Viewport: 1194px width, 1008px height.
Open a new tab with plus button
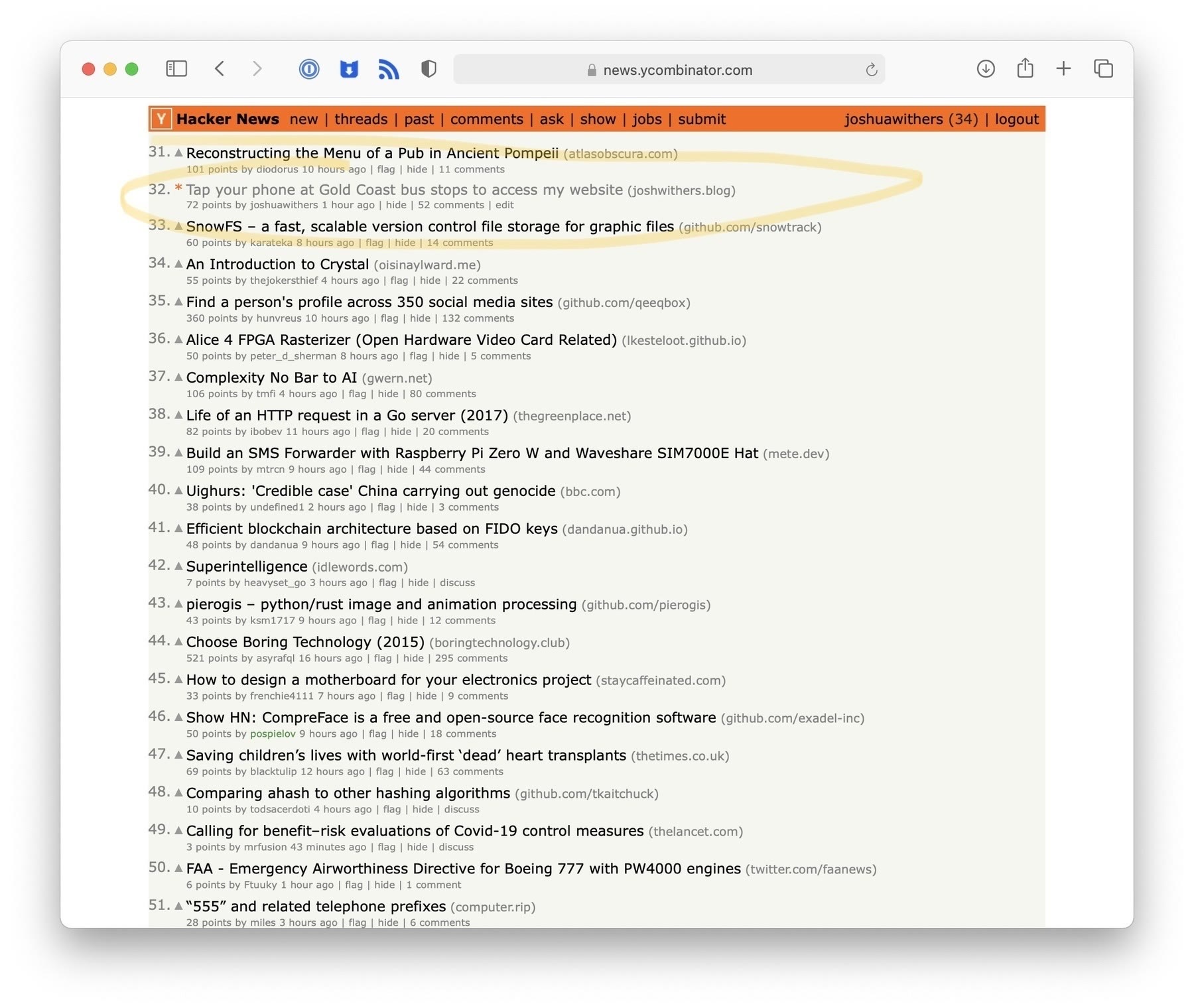(1063, 68)
